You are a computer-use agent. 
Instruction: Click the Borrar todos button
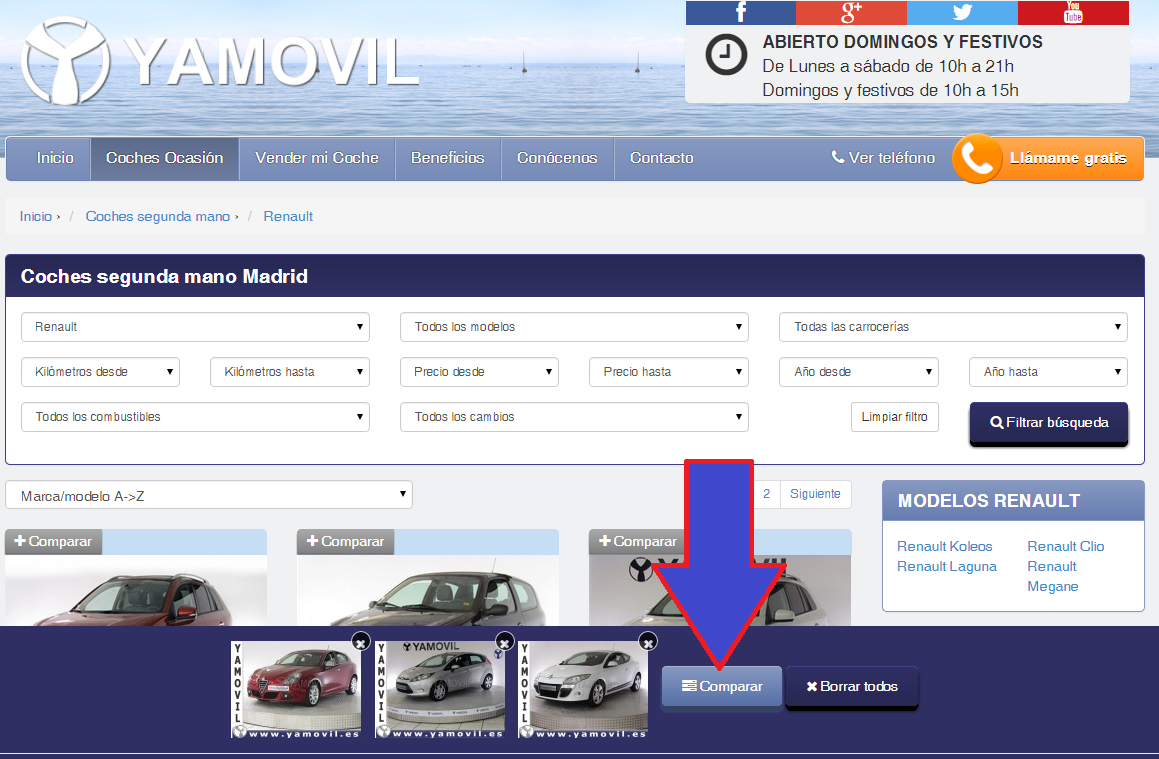point(851,686)
